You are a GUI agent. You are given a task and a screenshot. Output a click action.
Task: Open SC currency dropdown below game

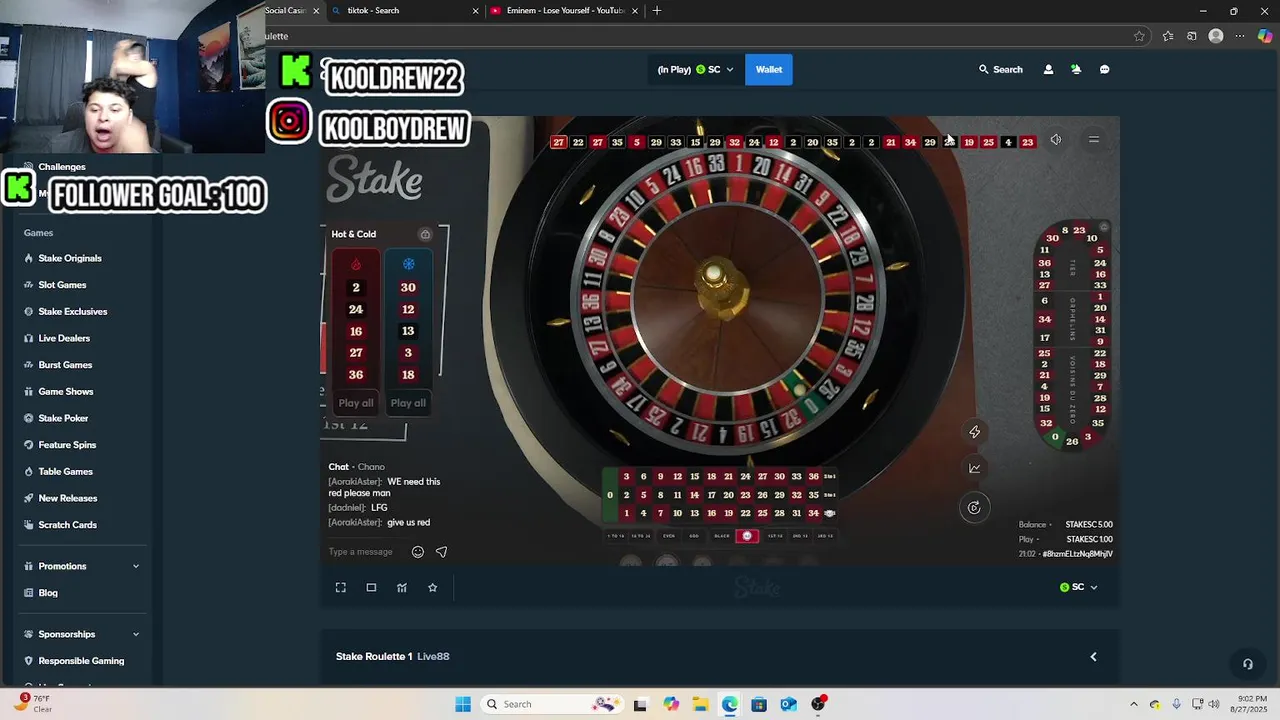1079,588
